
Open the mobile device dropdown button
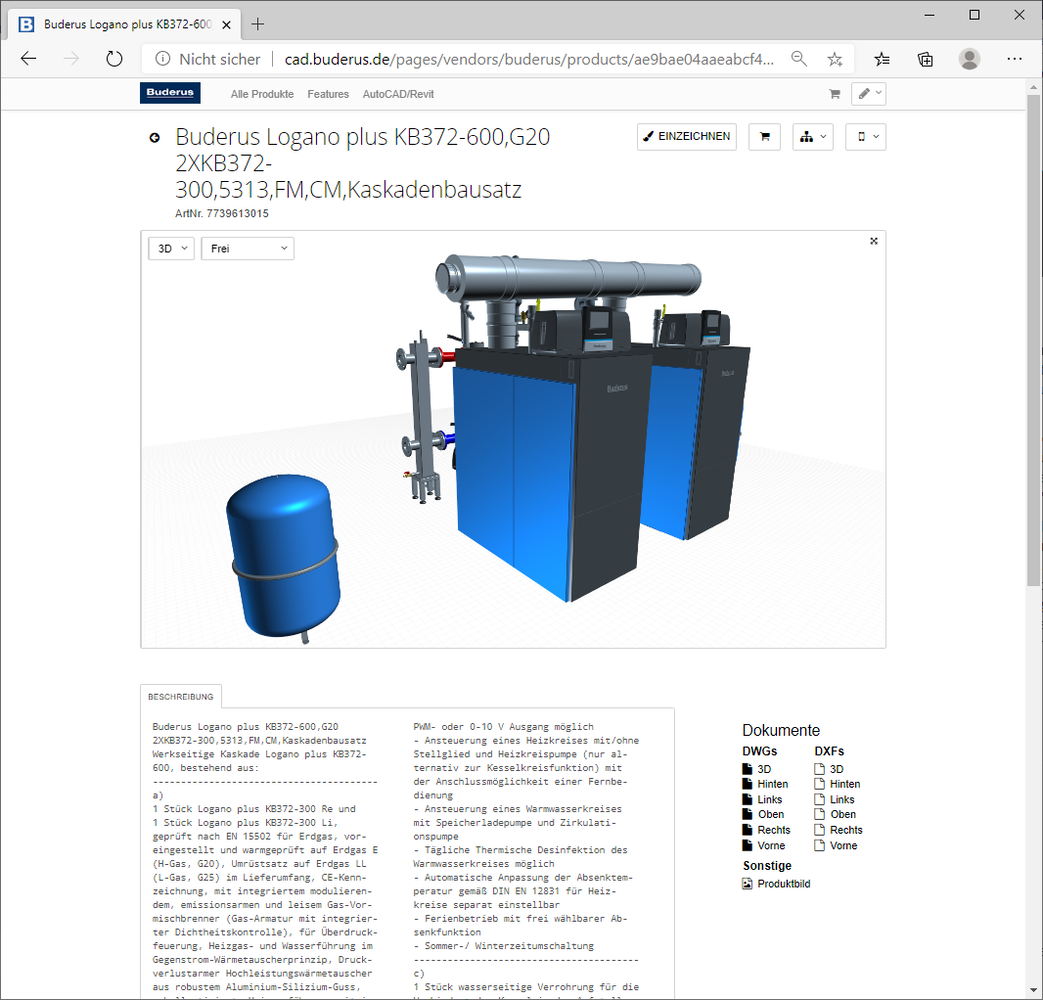(x=866, y=137)
